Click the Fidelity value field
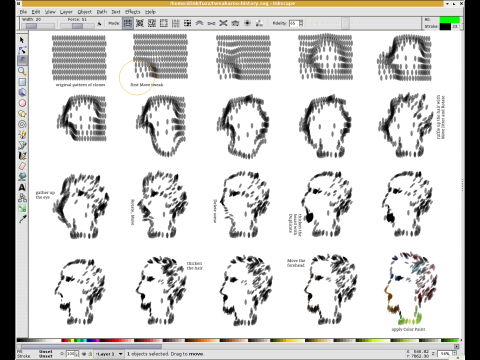The width and height of the screenshot is (480, 360). point(293,23)
